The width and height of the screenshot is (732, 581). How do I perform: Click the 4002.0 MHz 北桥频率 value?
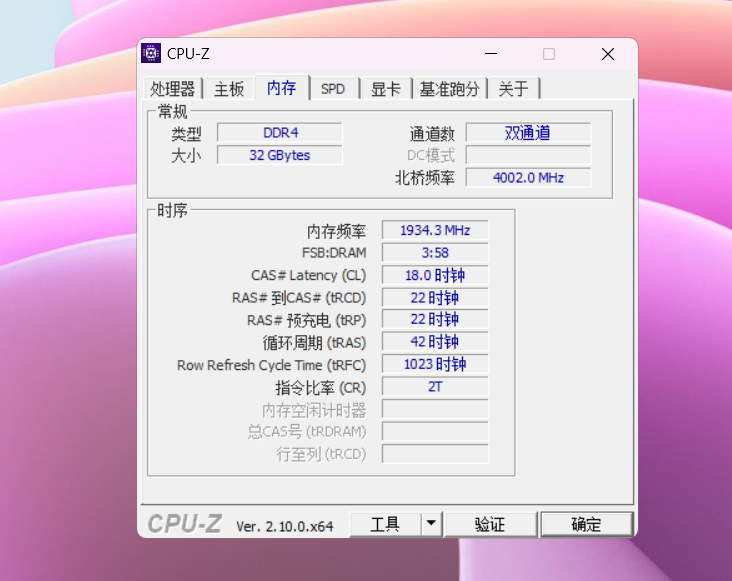[x=528, y=177]
